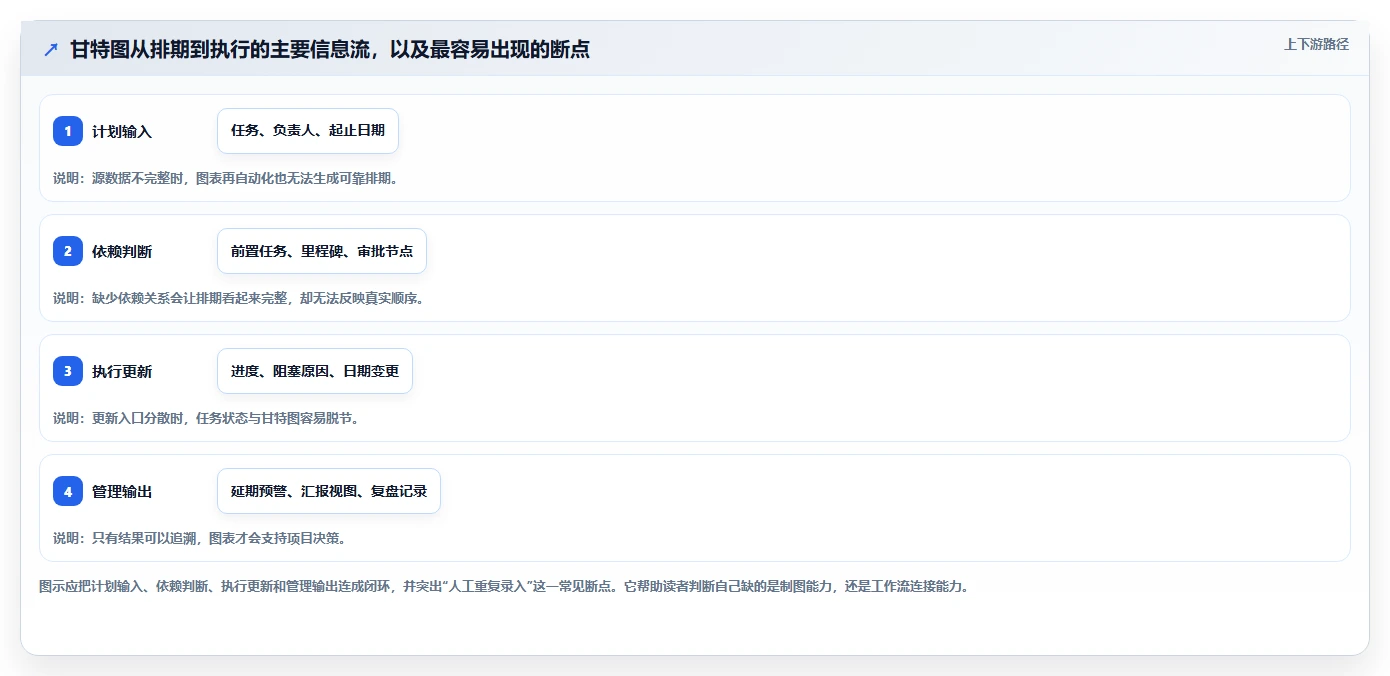The height and width of the screenshot is (676, 1390).
Task: Click the arrow icon beside the title
Action: click(x=51, y=49)
